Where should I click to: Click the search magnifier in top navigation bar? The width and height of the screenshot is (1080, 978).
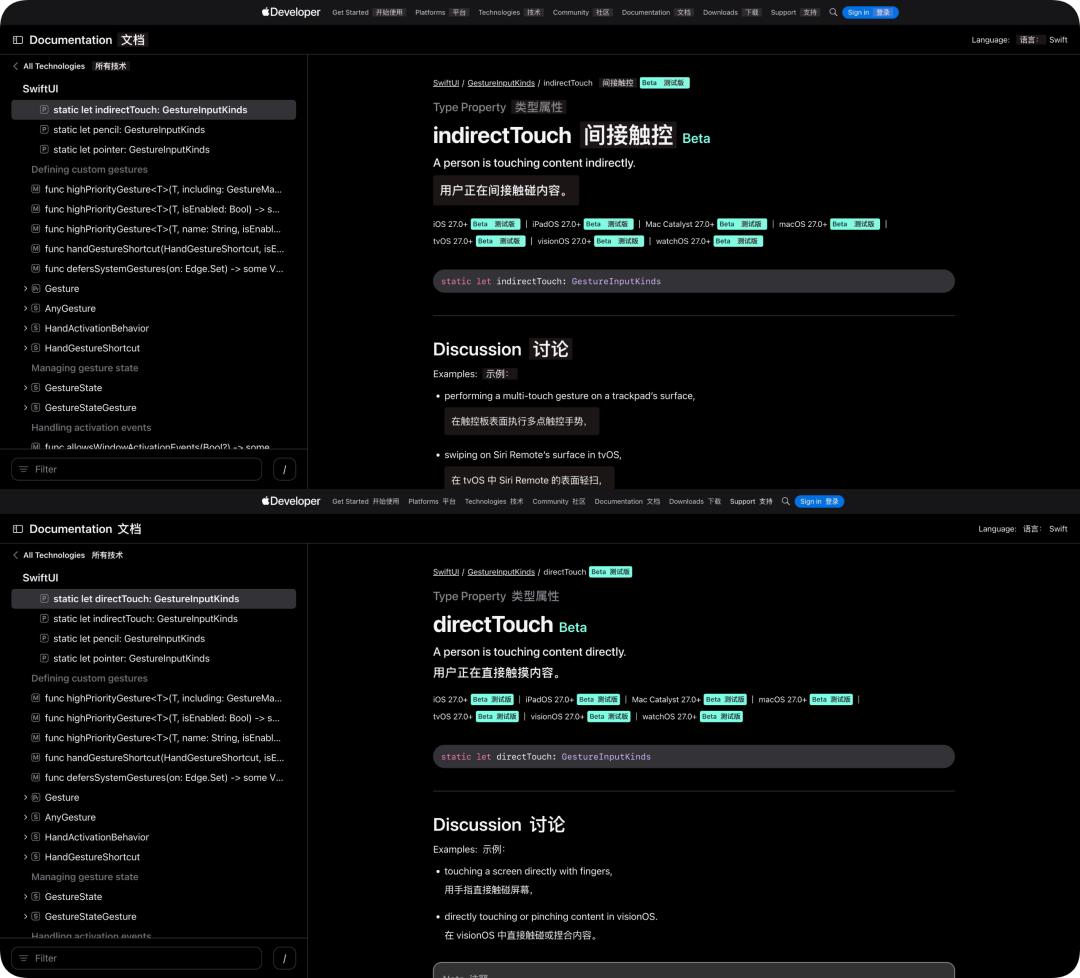point(833,12)
